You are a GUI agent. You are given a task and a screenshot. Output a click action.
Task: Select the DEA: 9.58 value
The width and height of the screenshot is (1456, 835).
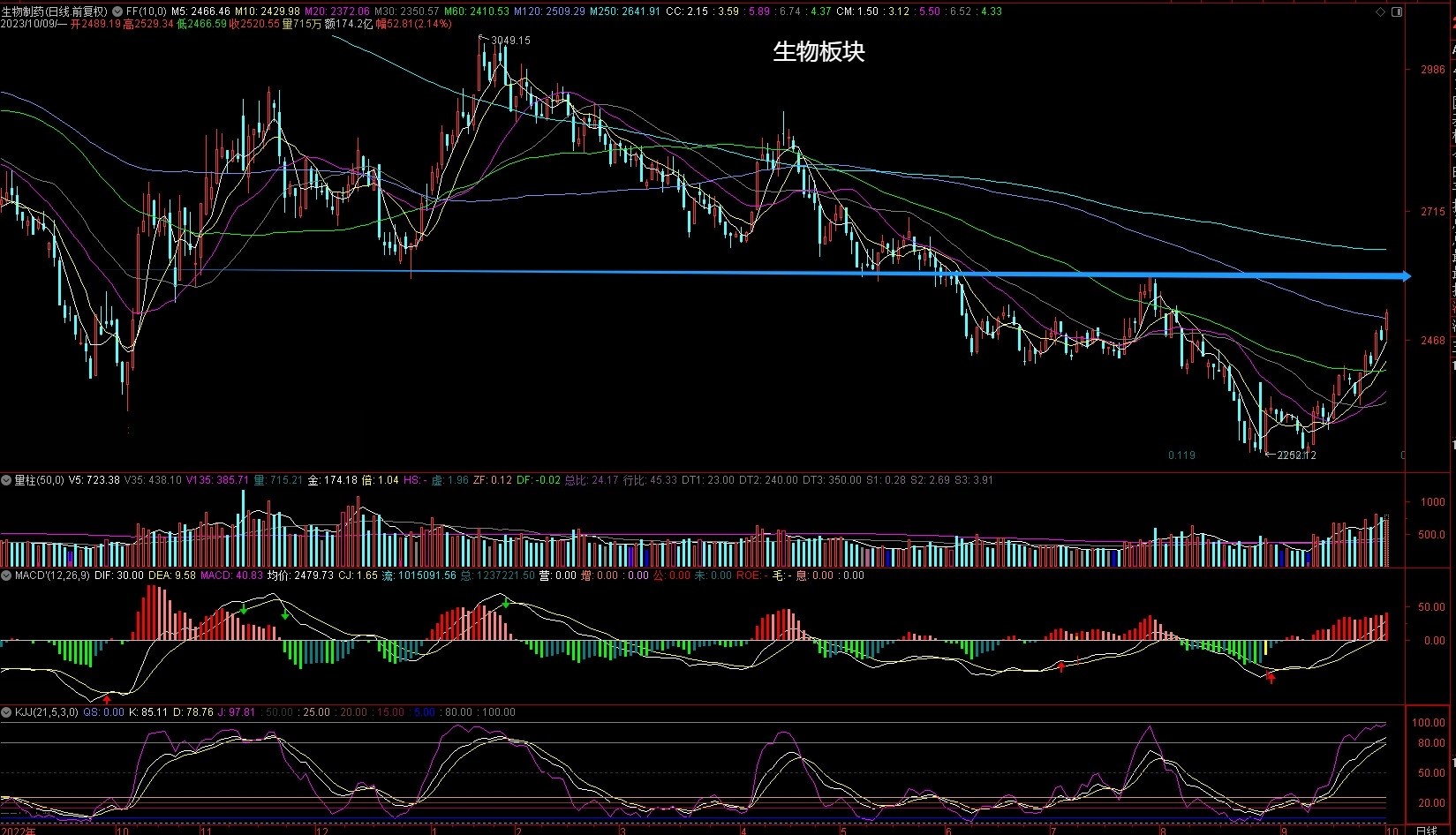pos(172,575)
